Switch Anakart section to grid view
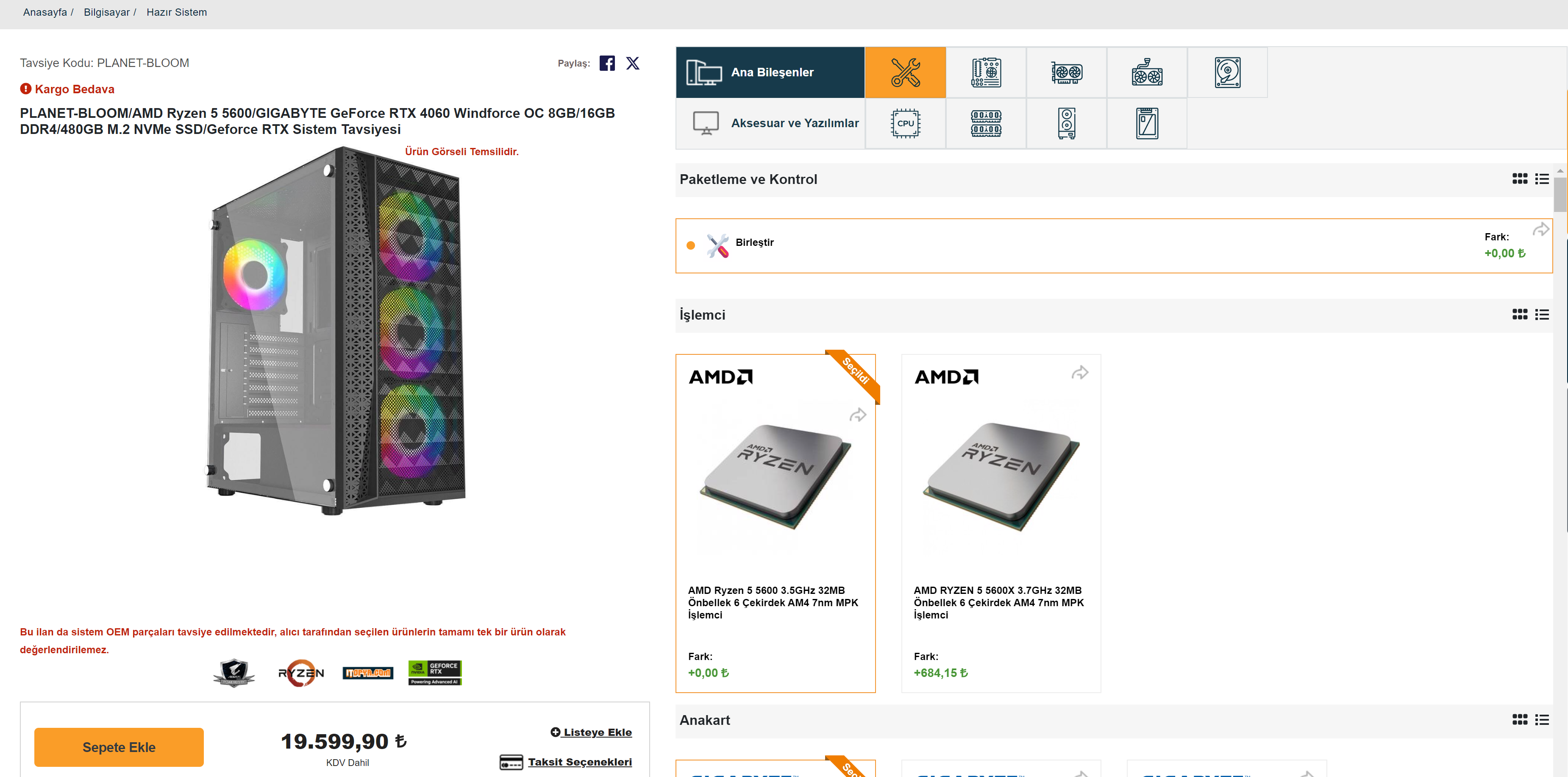 click(x=1519, y=720)
